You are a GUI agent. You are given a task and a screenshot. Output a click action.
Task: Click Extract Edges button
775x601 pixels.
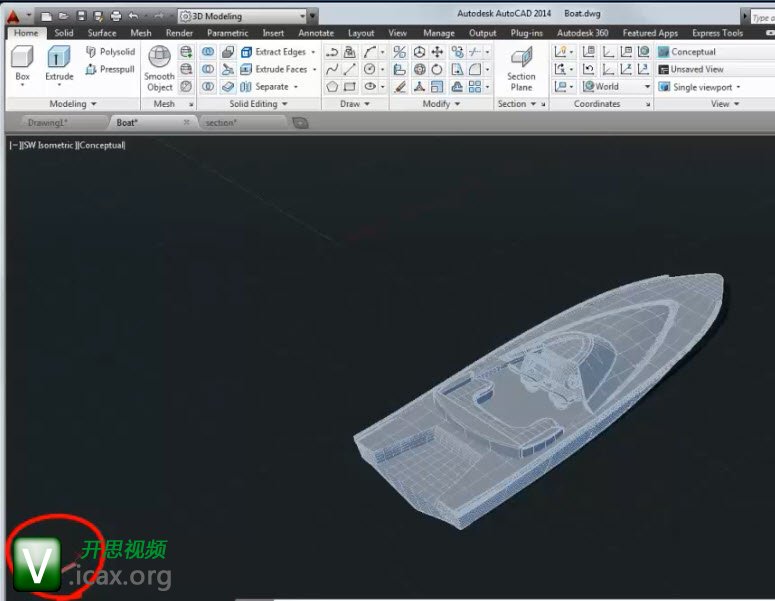279,52
